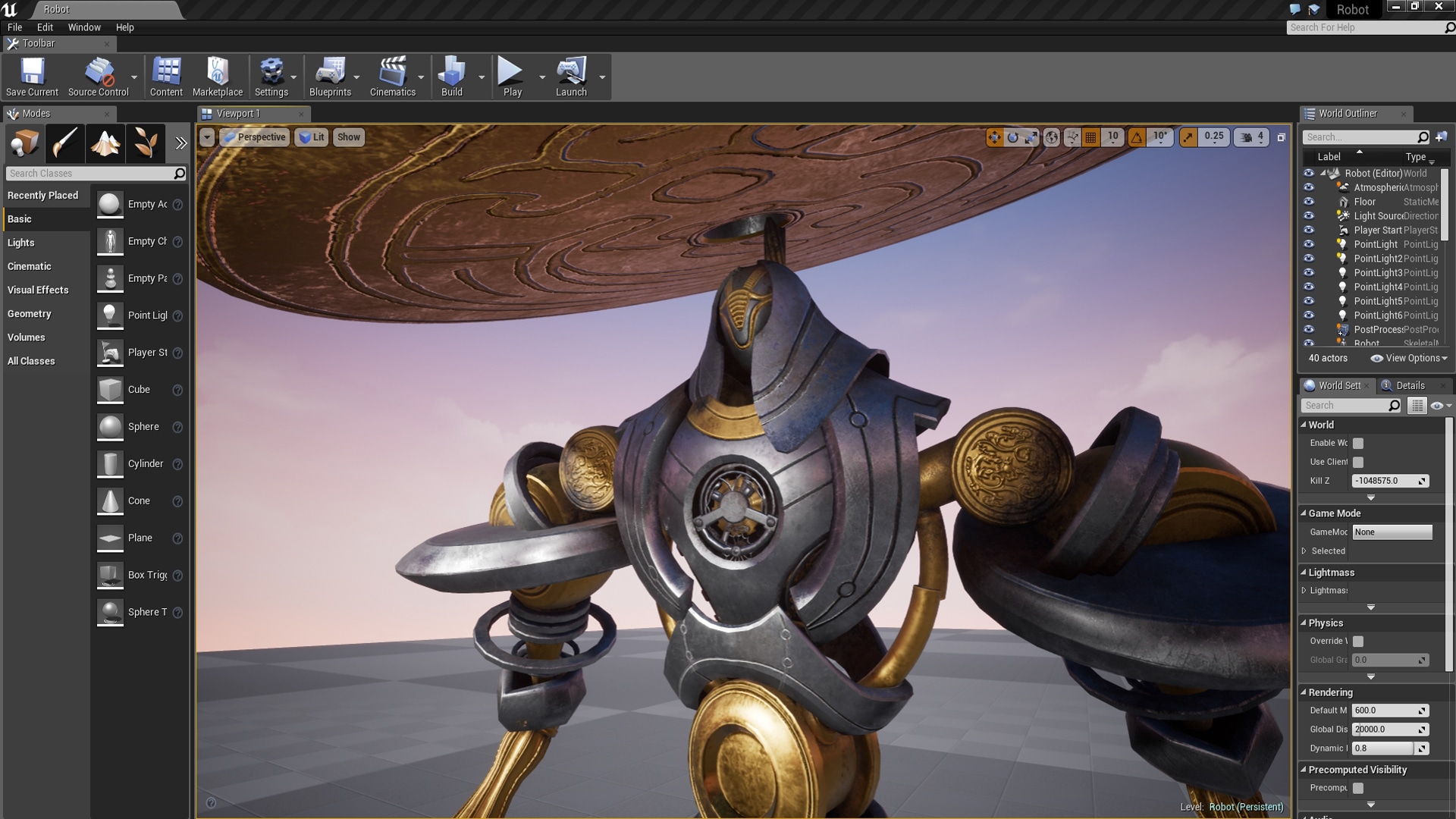Open the Window menu
1456x819 pixels.
point(83,27)
